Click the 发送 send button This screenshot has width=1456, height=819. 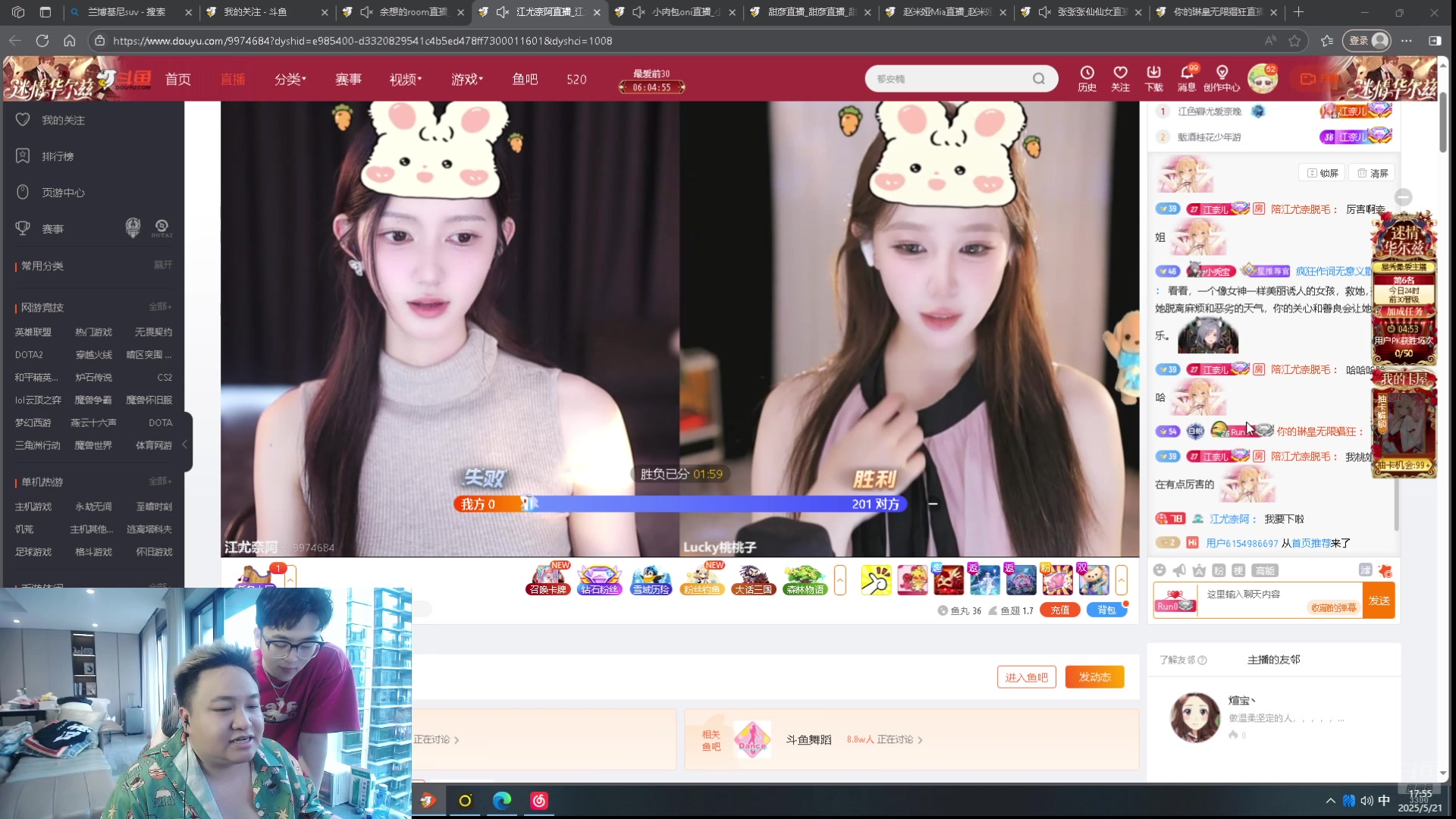click(1379, 601)
